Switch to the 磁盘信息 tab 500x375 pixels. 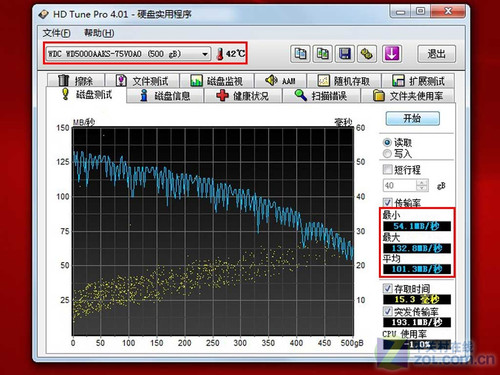(165, 96)
